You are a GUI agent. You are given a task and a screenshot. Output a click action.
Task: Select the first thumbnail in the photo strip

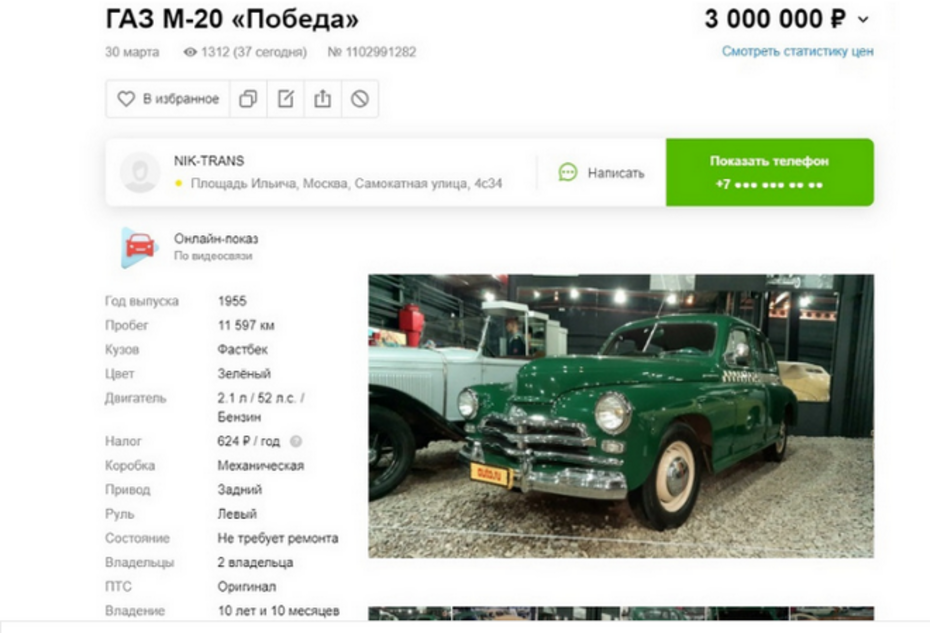point(410,614)
